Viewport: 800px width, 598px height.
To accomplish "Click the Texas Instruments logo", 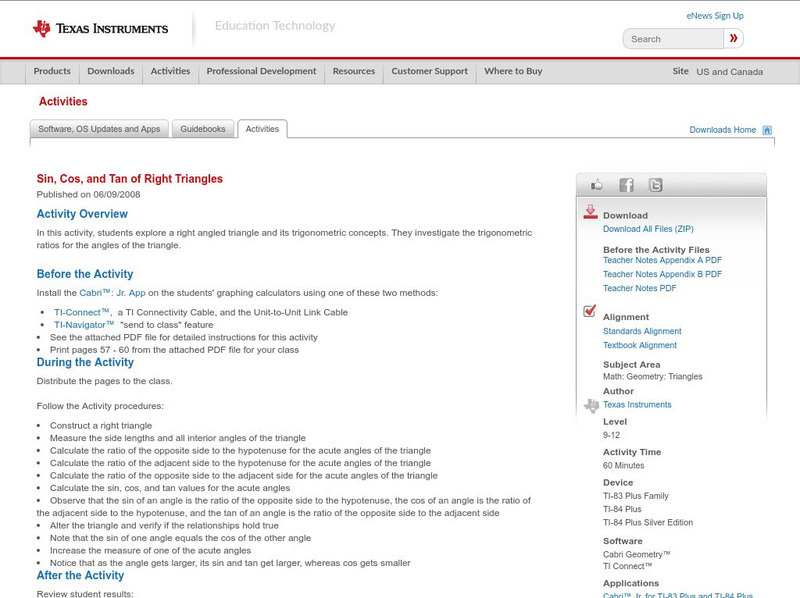I will click(100, 28).
